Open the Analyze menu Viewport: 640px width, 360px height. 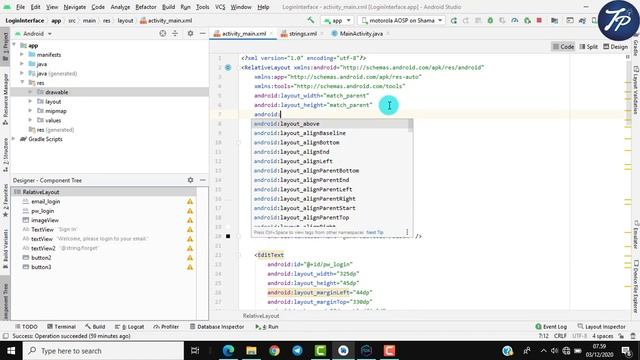(120, 7)
